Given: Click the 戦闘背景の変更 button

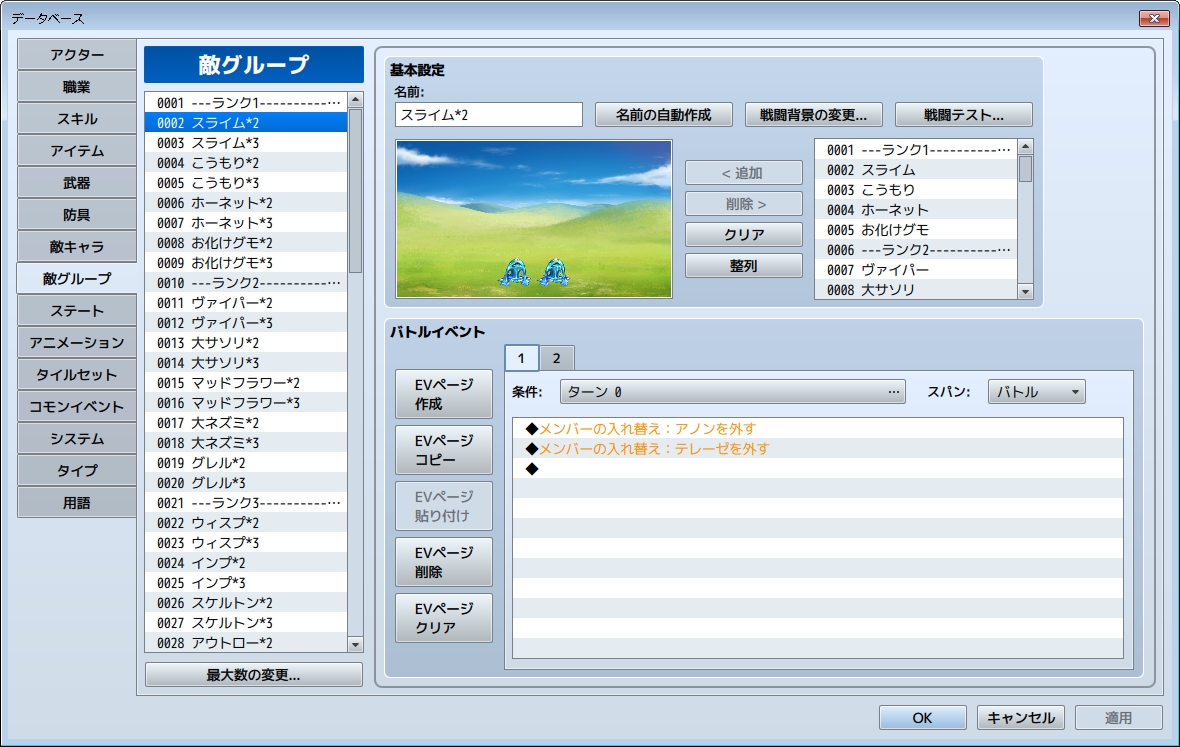Looking at the screenshot, I should coord(813,114).
